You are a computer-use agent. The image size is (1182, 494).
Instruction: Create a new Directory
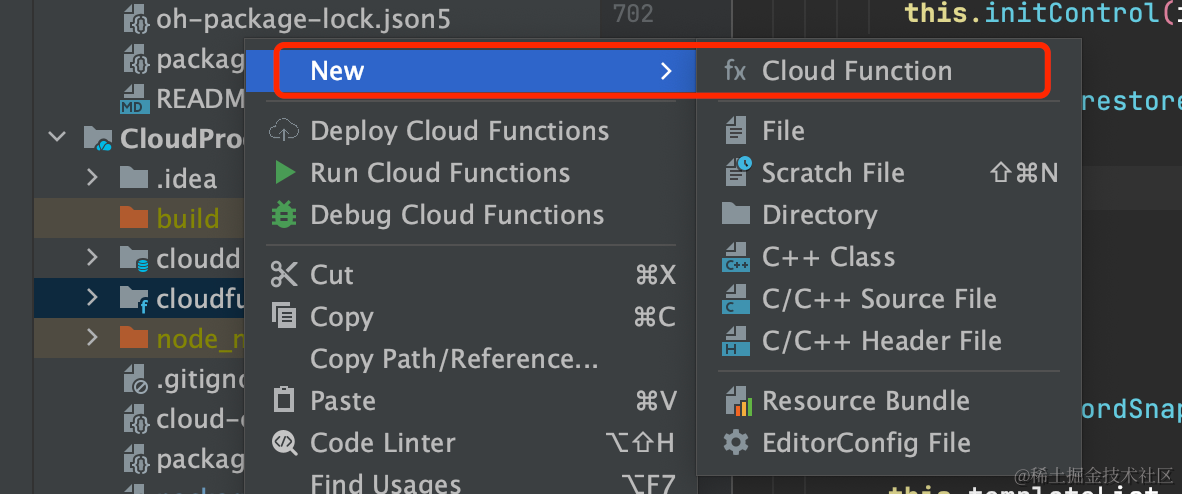click(819, 215)
